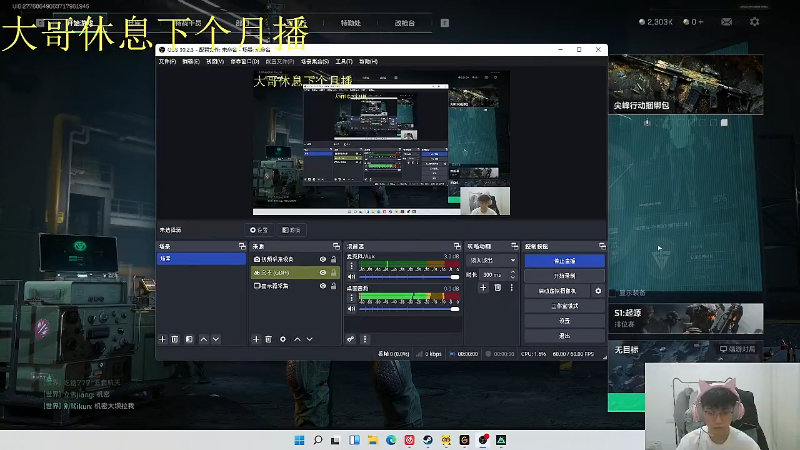Open source 属性 properties button above the docks
The height and width of the screenshot is (450, 800).
tap(259, 230)
